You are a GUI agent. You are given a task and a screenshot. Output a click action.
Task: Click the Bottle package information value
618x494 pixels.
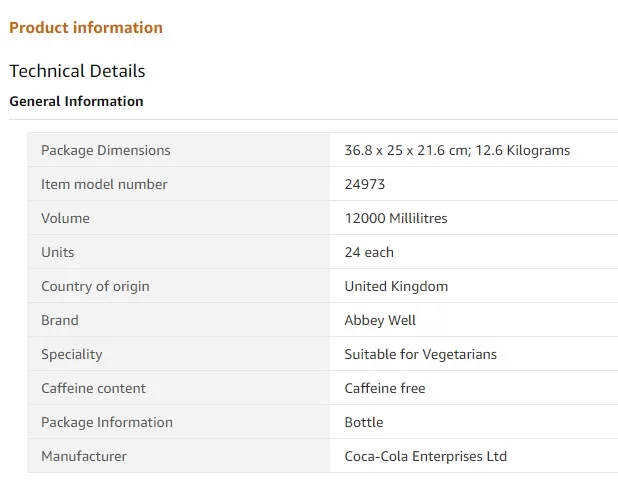[364, 422]
